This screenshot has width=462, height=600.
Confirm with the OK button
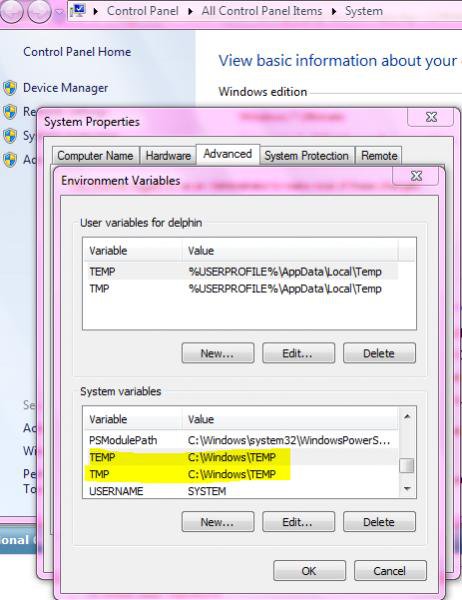click(309, 571)
